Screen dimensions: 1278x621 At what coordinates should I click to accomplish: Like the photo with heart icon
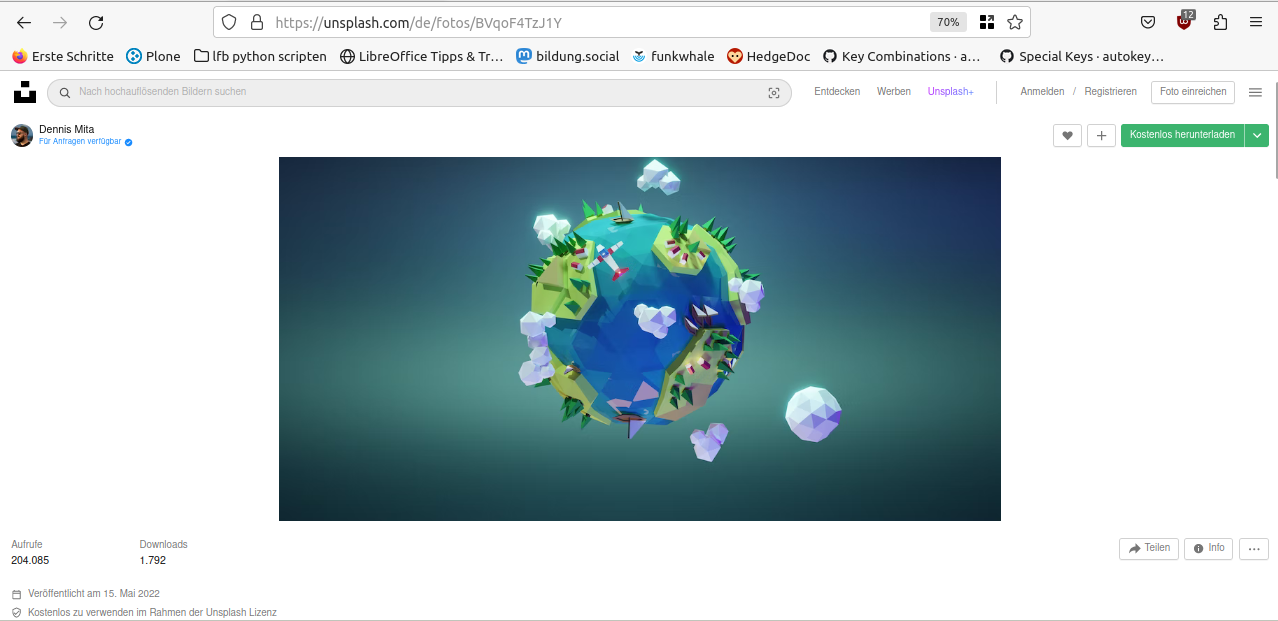coord(1067,136)
